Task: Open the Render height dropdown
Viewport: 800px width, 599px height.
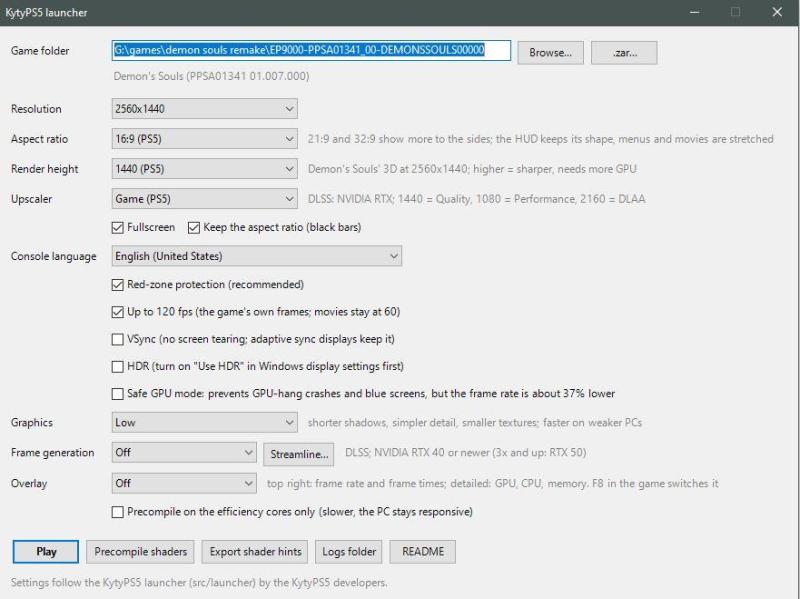Action: 205,169
